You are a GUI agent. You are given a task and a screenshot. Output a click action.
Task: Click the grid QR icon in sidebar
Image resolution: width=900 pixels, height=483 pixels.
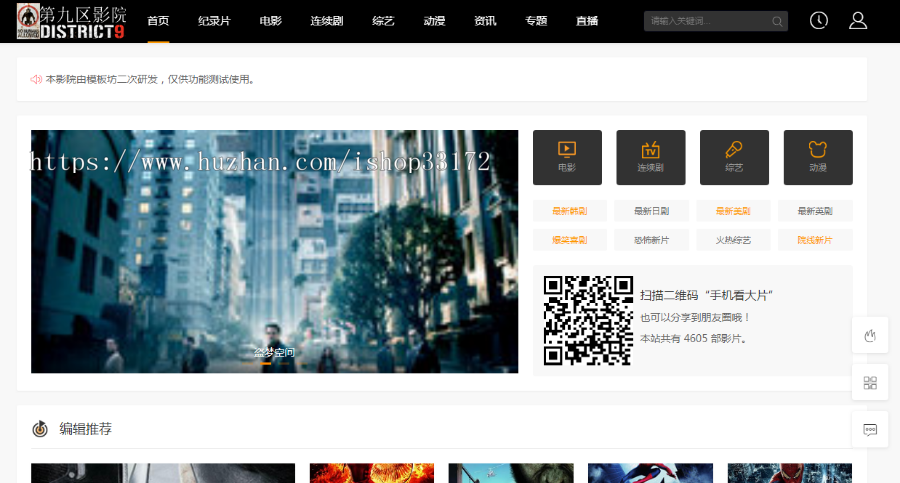pyautogui.click(x=870, y=382)
